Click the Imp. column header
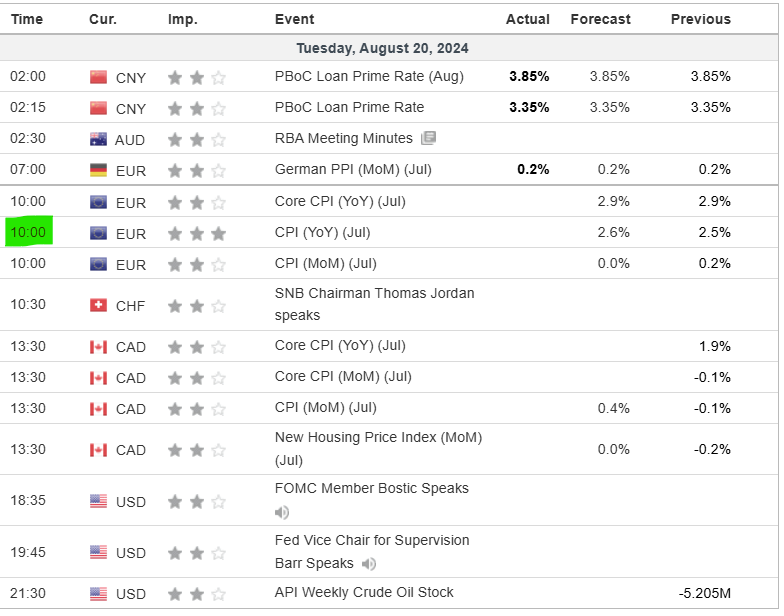 click(182, 19)
